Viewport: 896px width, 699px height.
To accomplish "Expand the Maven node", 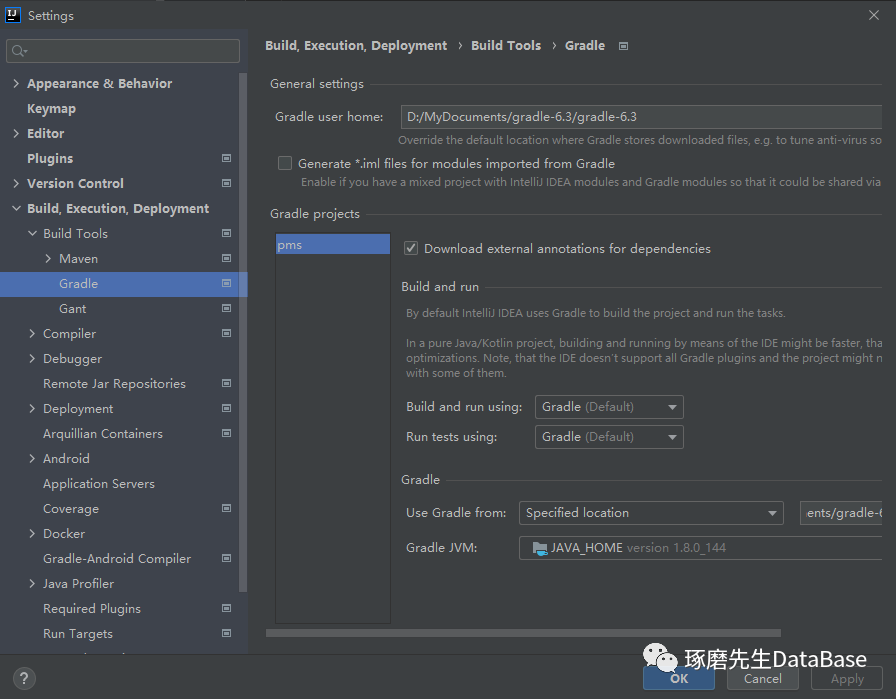I will coord(48,258).
